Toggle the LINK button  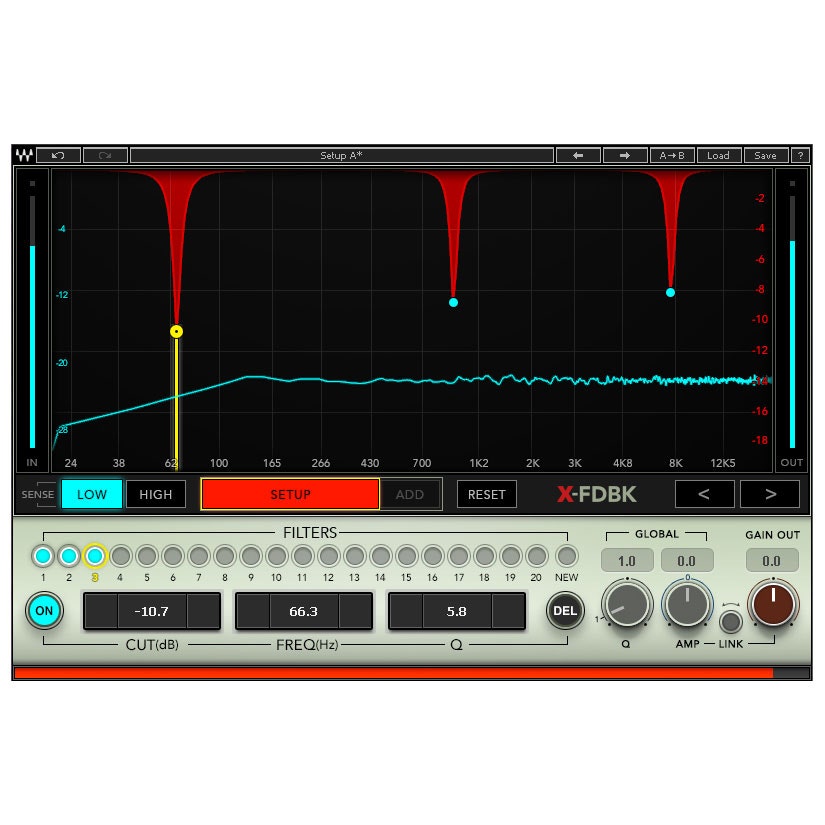coord(731,621)
